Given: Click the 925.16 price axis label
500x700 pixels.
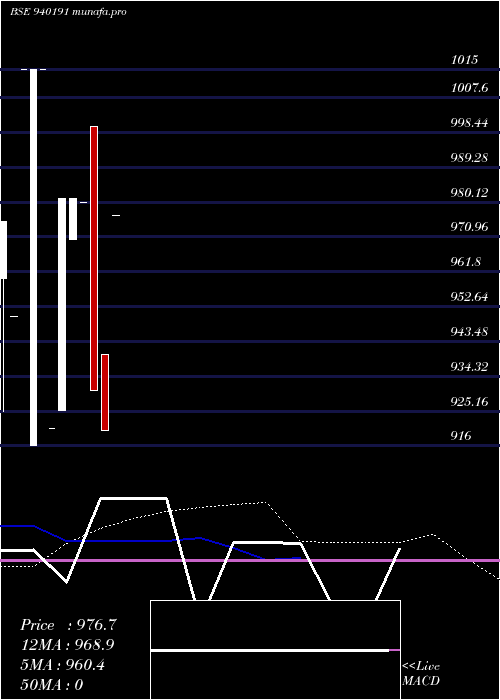Looking at the screenshot, I should point(469,402).
